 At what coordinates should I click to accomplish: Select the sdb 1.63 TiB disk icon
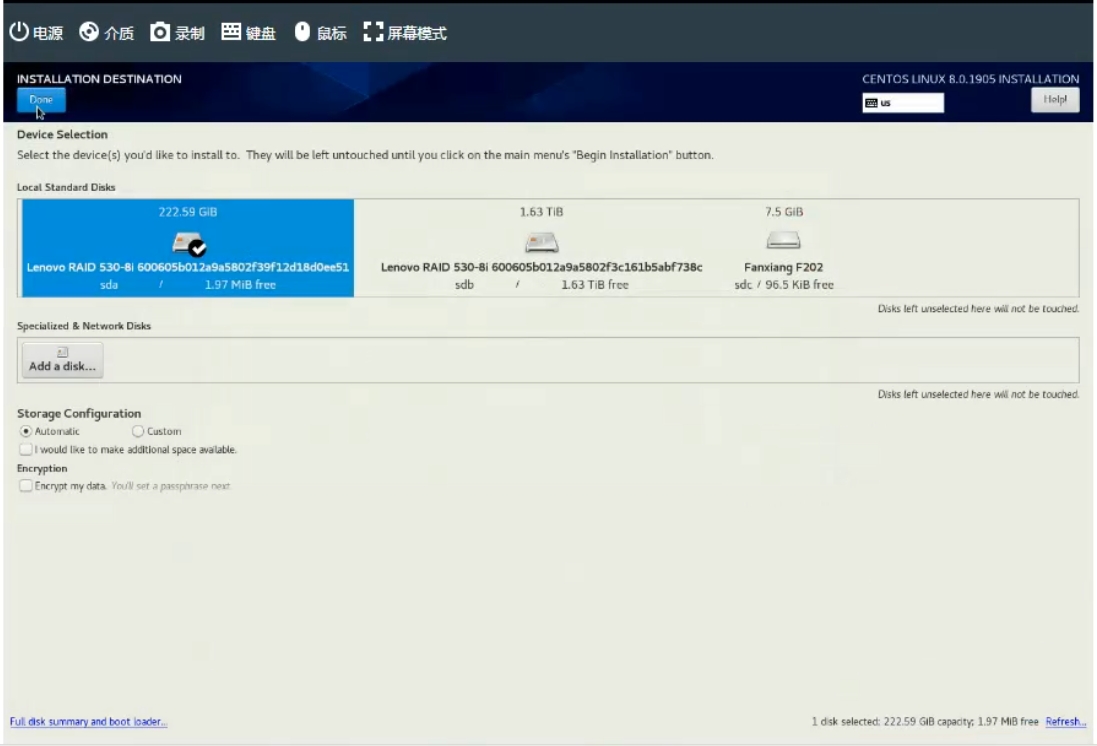tap(542, 242)
